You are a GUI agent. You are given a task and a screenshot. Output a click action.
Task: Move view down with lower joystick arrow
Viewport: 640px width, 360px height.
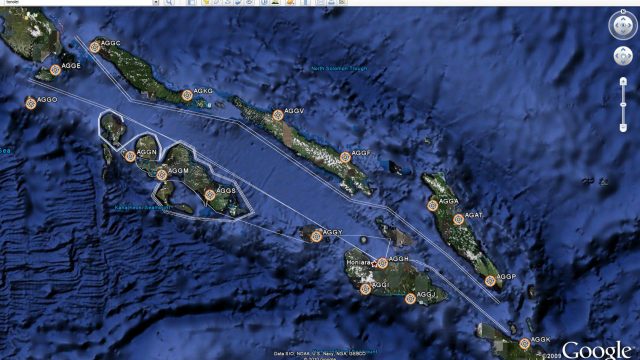[x=623, y=61]
